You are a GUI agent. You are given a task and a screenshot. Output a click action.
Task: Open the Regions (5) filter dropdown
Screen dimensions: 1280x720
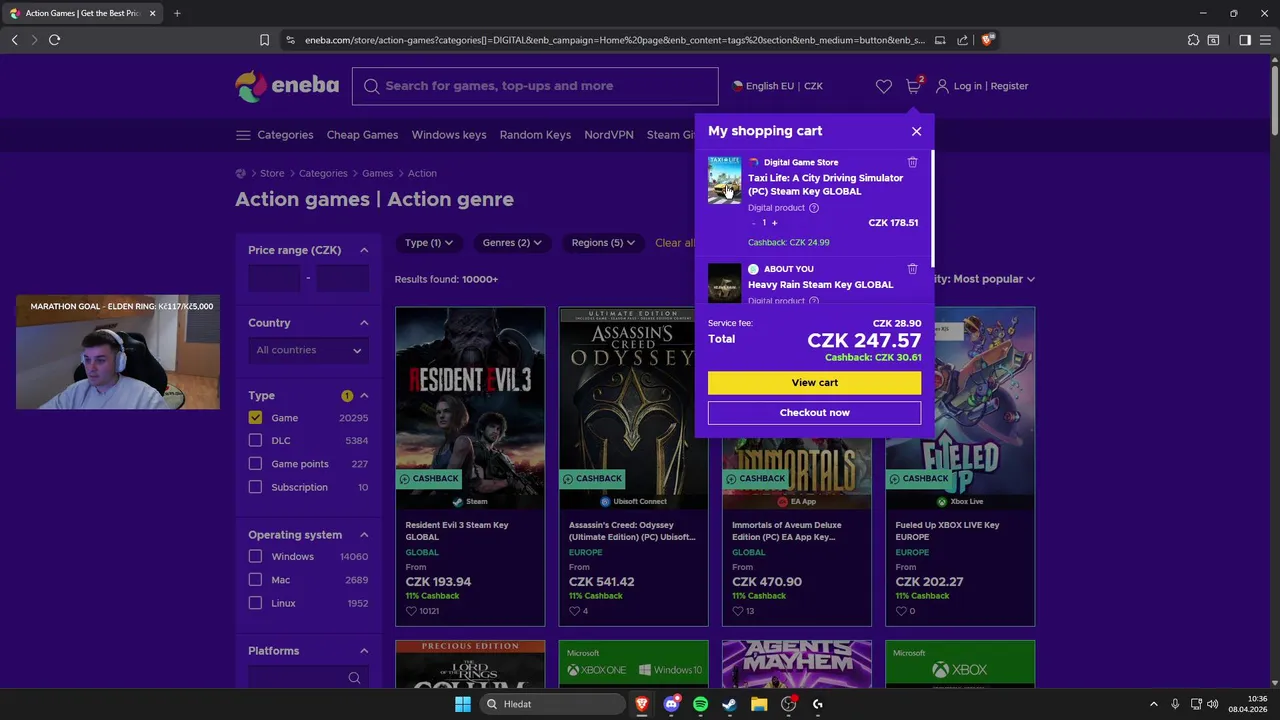[604, 243]
